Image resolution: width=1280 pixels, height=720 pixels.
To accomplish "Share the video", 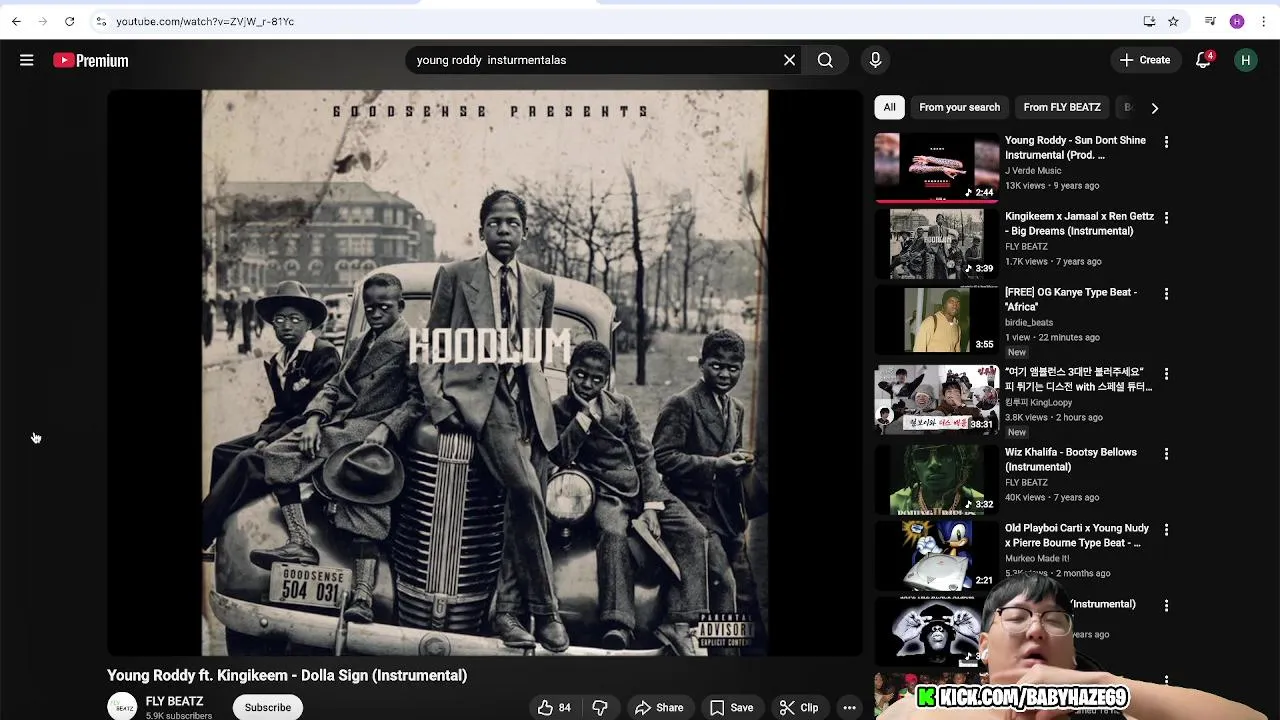I will coord(659,707).
